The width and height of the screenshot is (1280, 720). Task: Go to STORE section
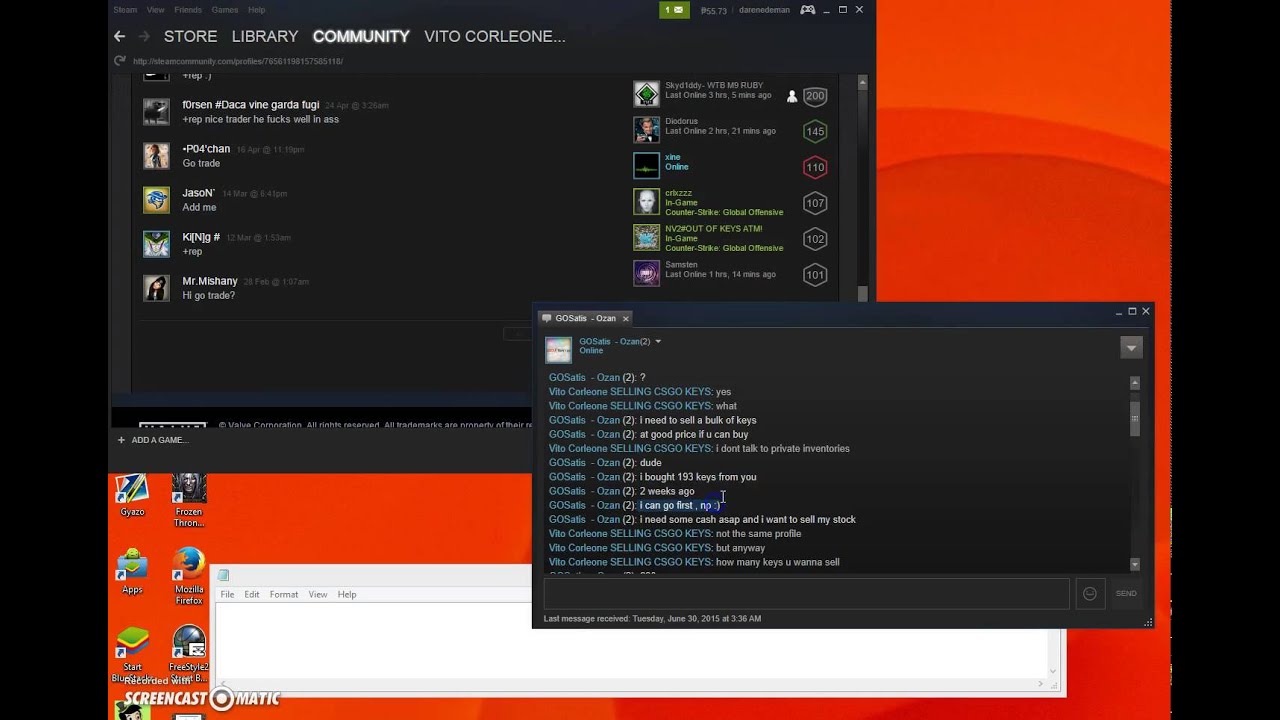click(190, 36)
